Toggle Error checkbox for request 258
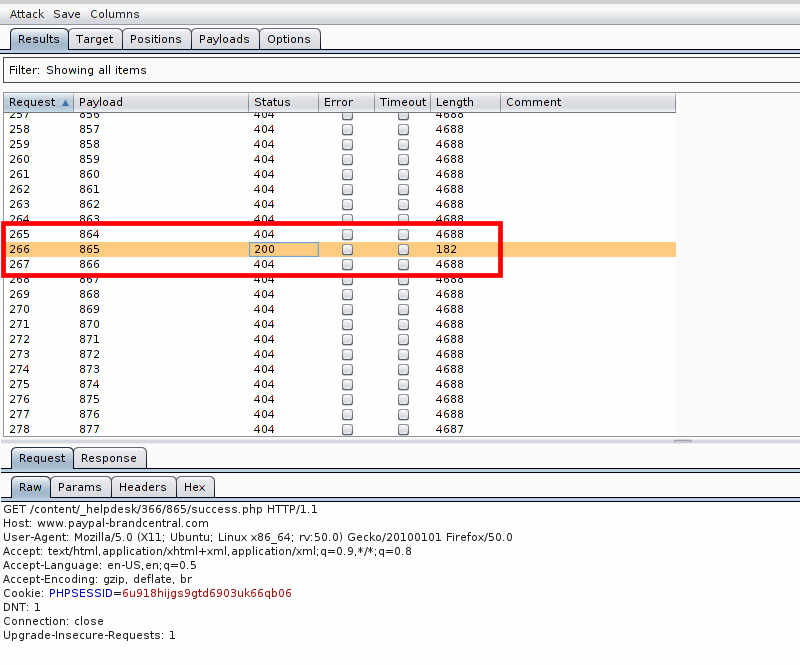Screen dimensions: 800x665 click(x=347, y=130)
